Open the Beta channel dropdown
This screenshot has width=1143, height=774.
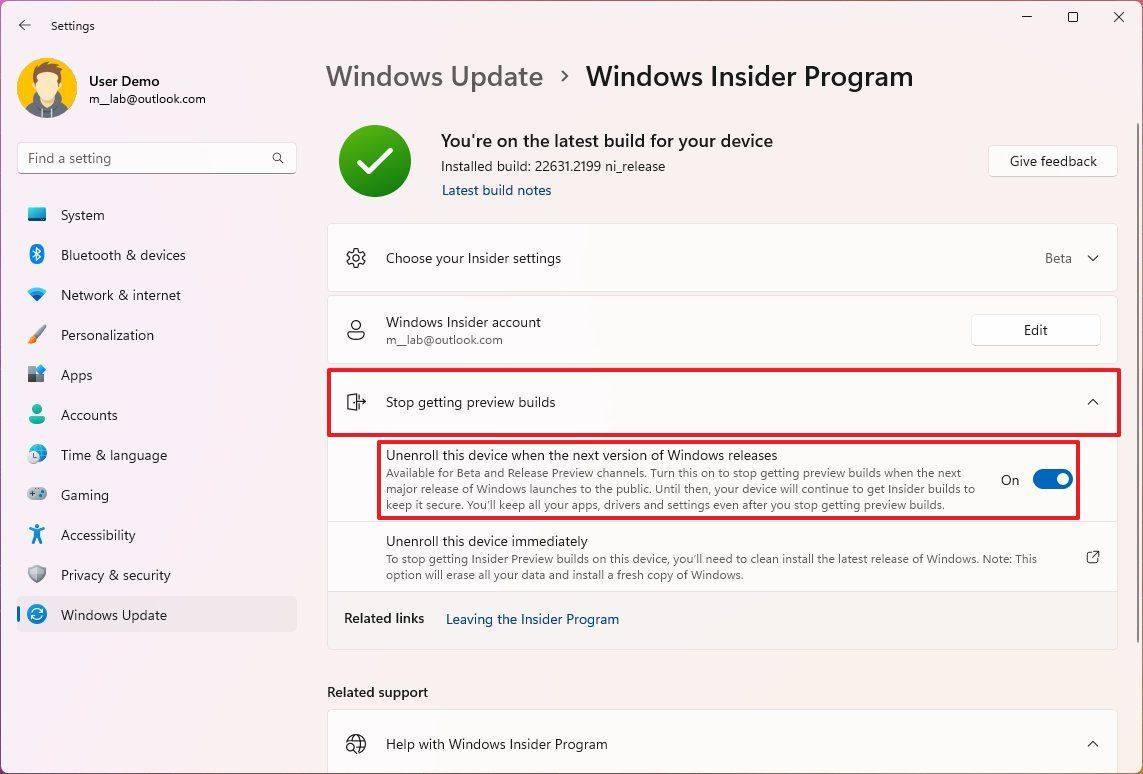coord(1072,258)
